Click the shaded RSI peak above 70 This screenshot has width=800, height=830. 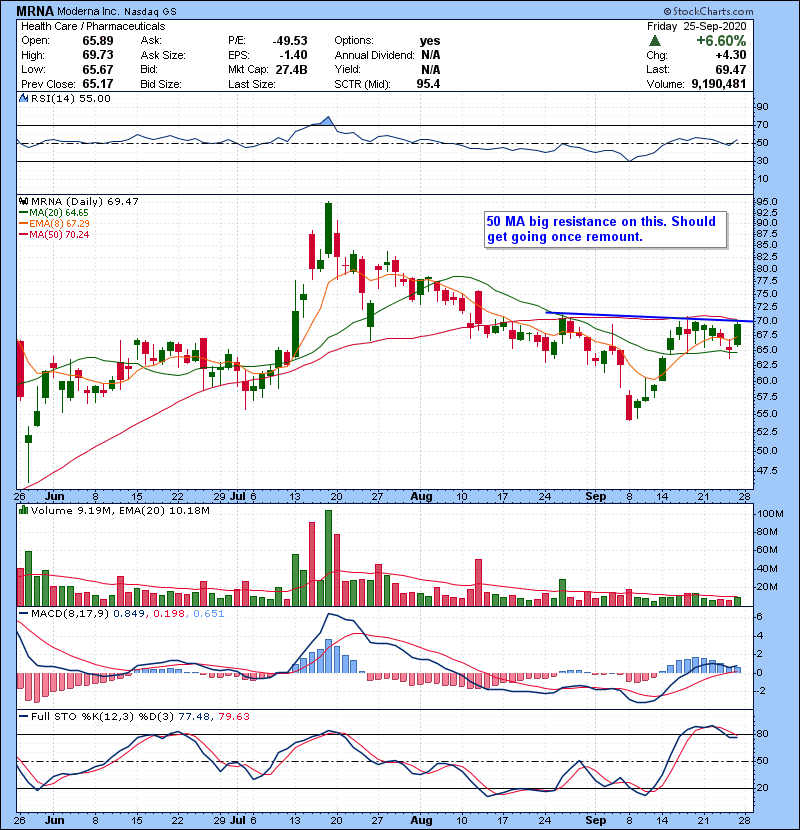click(327, 121)
